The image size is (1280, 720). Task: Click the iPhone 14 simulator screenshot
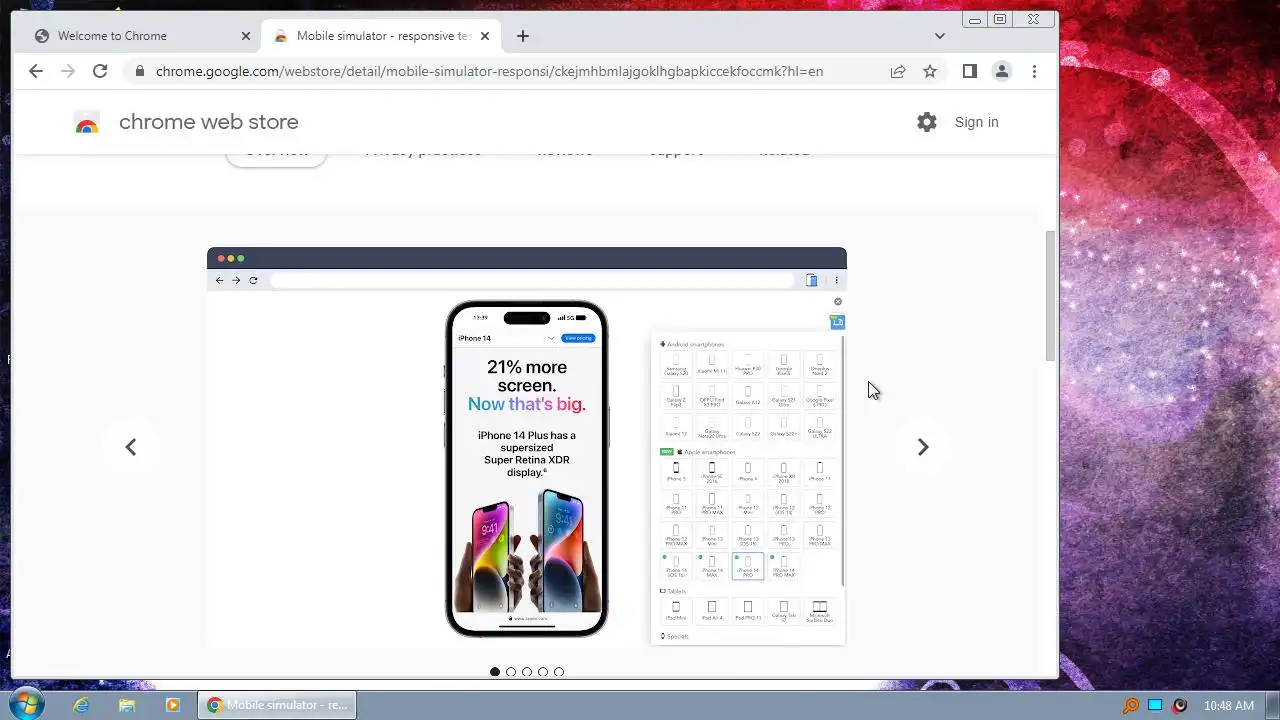527,448
